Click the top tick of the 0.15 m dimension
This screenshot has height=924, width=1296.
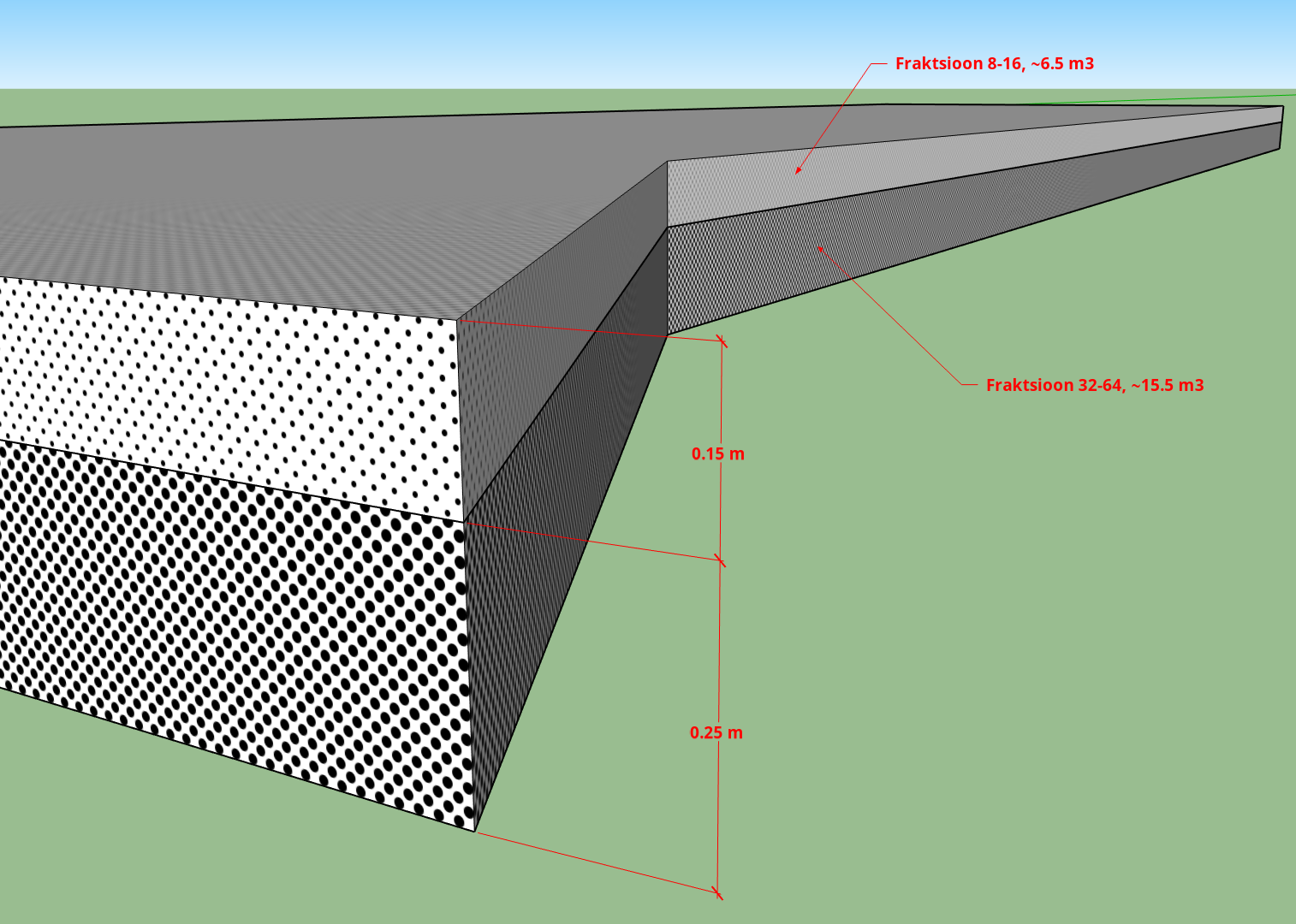(722, 342)
